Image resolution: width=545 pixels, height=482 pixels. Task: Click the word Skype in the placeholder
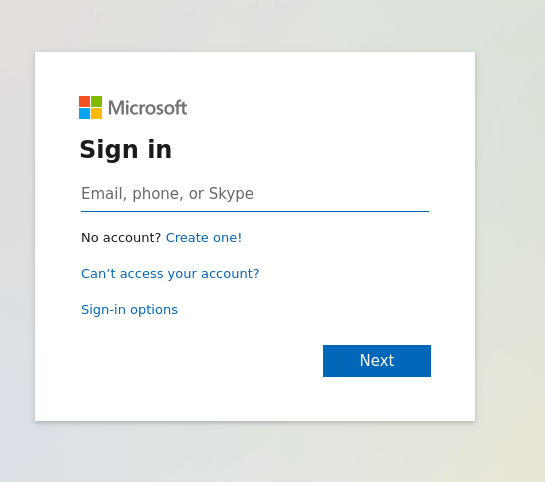pyautogui.click(x=231, y=194)
